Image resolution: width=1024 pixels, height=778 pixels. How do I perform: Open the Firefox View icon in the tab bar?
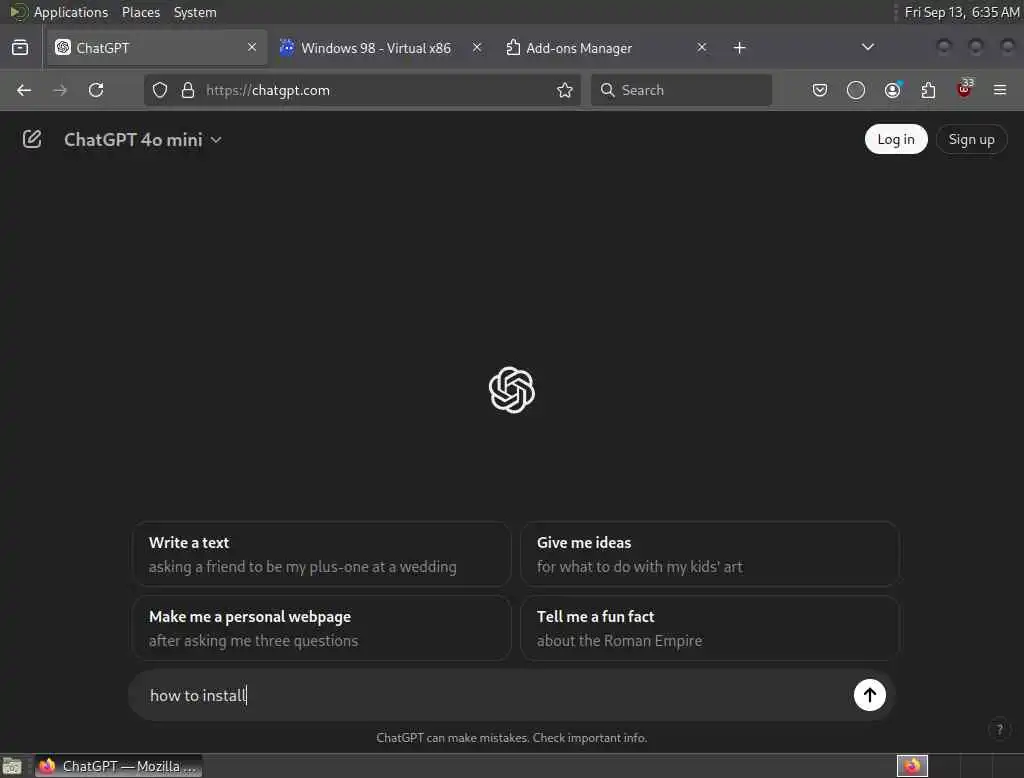pos(20,48)
